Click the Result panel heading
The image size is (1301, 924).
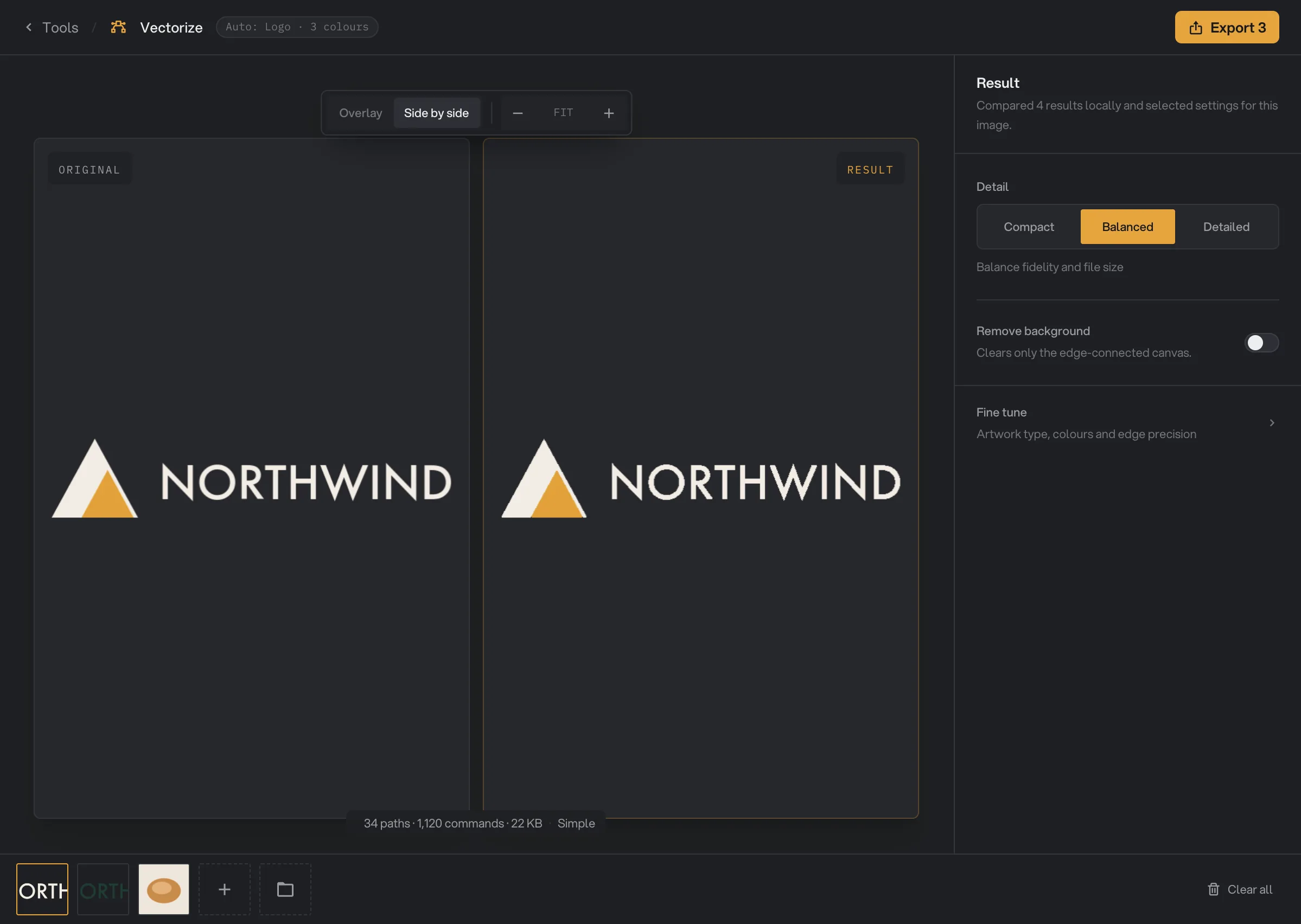point(998,82)
